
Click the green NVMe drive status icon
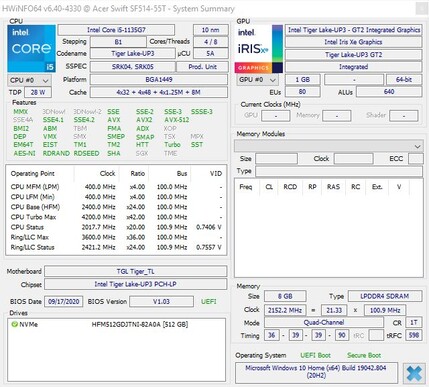click(14, 324)
